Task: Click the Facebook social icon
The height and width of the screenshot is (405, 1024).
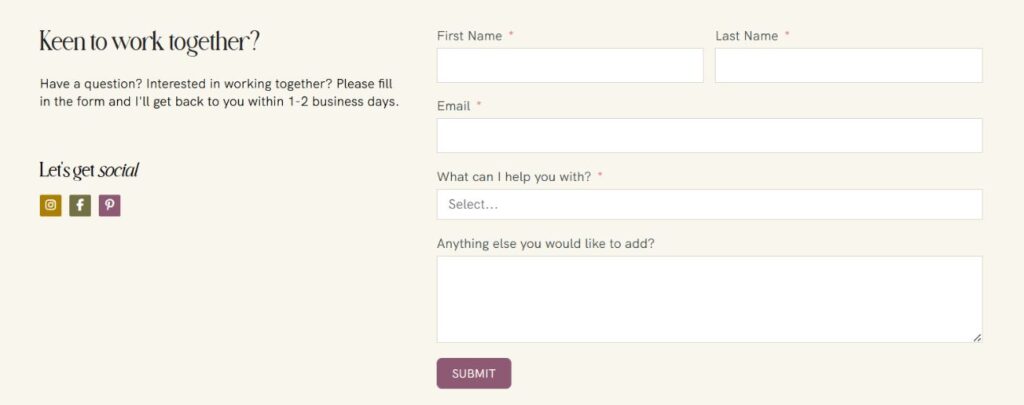Action: (80, 206)
